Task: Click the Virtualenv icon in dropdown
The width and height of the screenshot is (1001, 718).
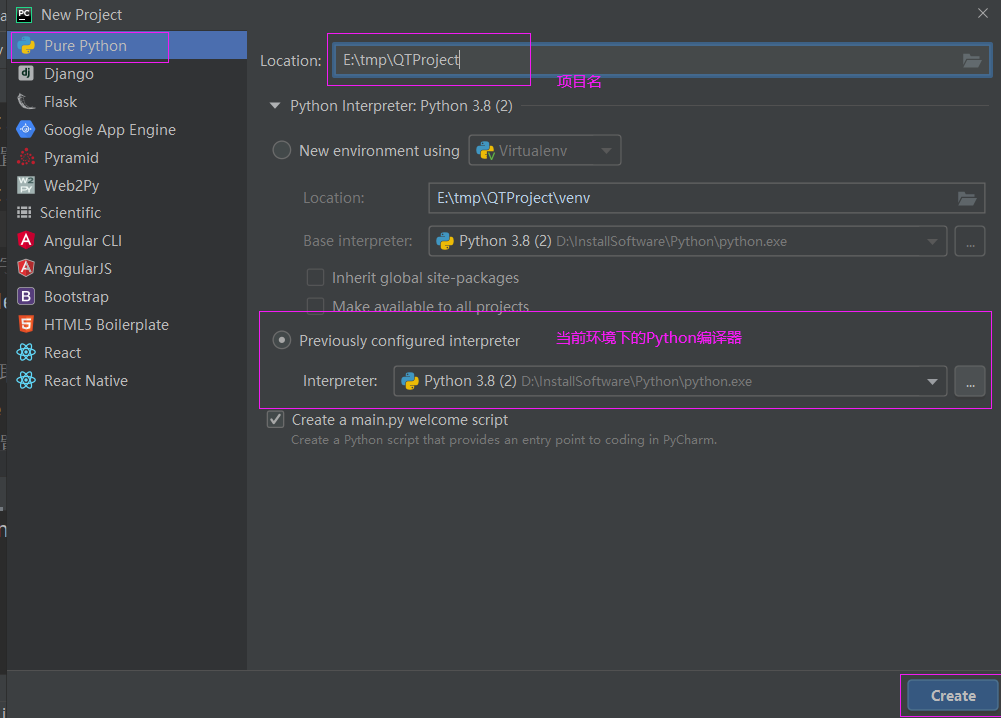Action: click(486, 151)
